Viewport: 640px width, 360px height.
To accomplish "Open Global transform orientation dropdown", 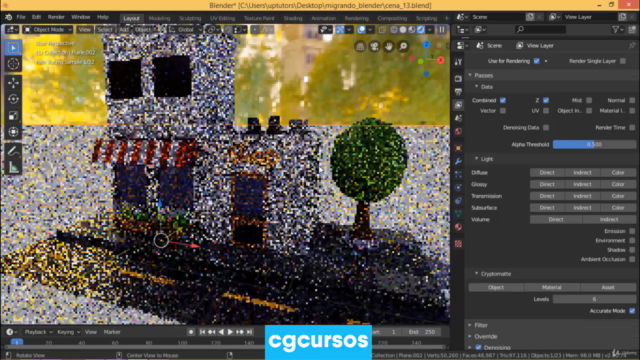I will coord(185,30).
